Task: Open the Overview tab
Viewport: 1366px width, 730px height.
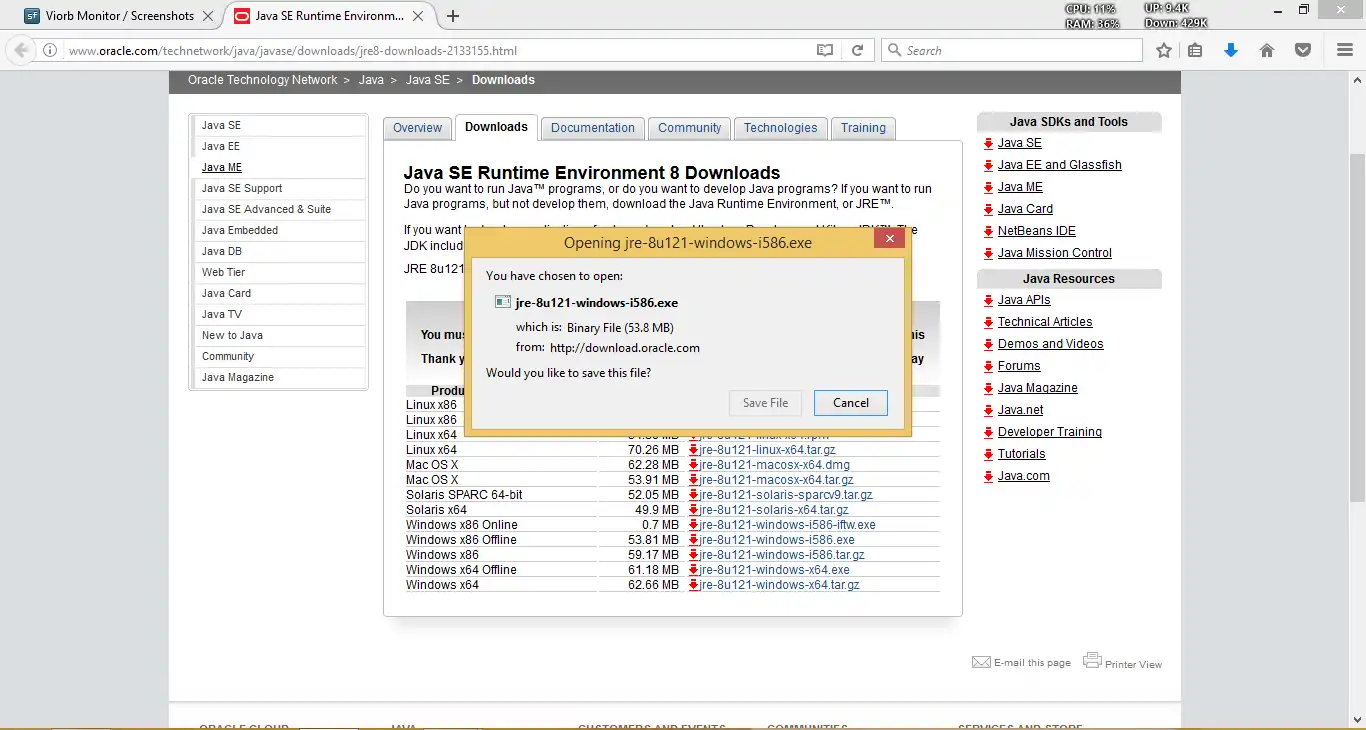Action: coord(417,128)
